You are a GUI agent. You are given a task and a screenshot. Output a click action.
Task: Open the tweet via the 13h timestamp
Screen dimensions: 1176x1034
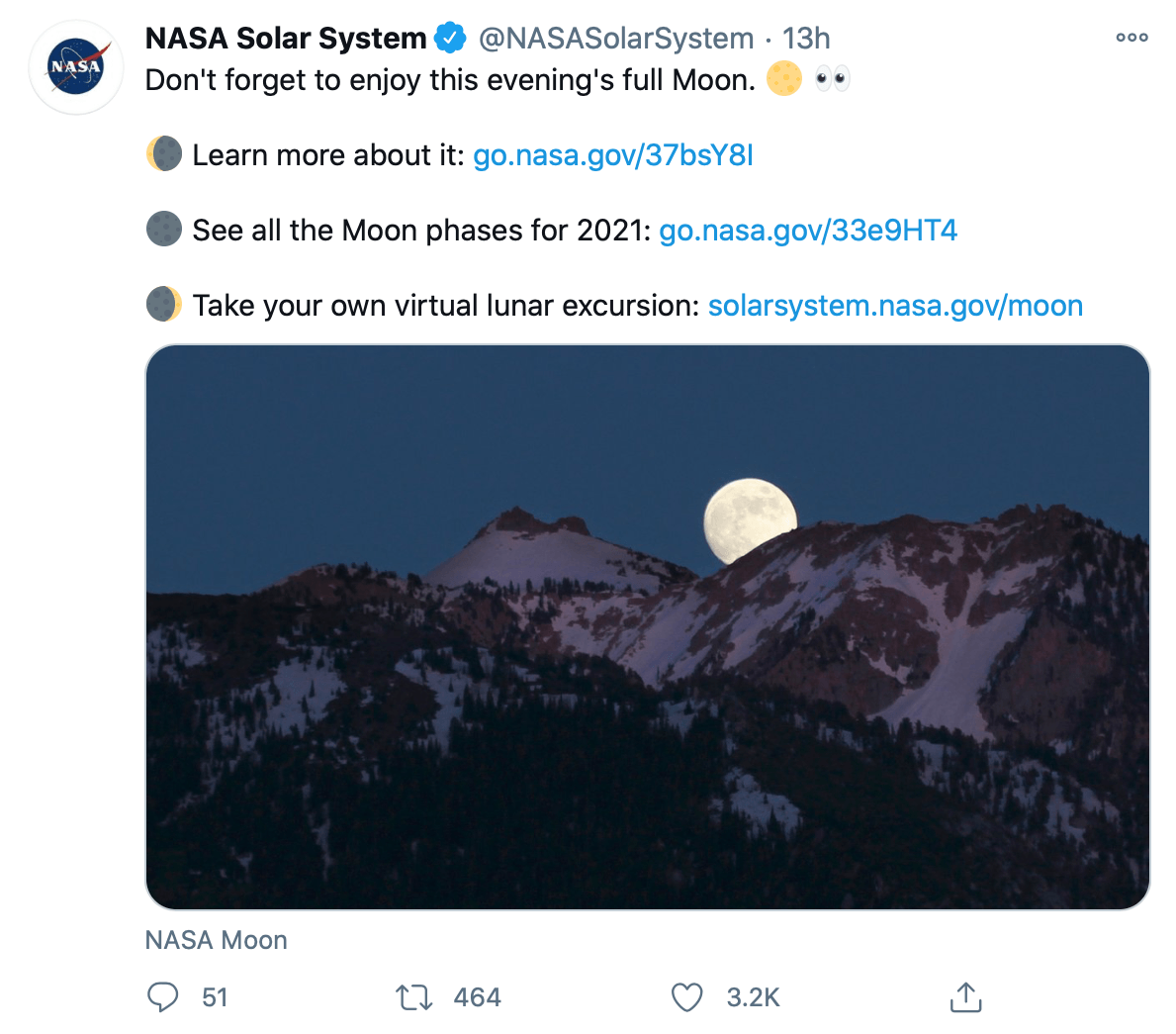(806, 39)
